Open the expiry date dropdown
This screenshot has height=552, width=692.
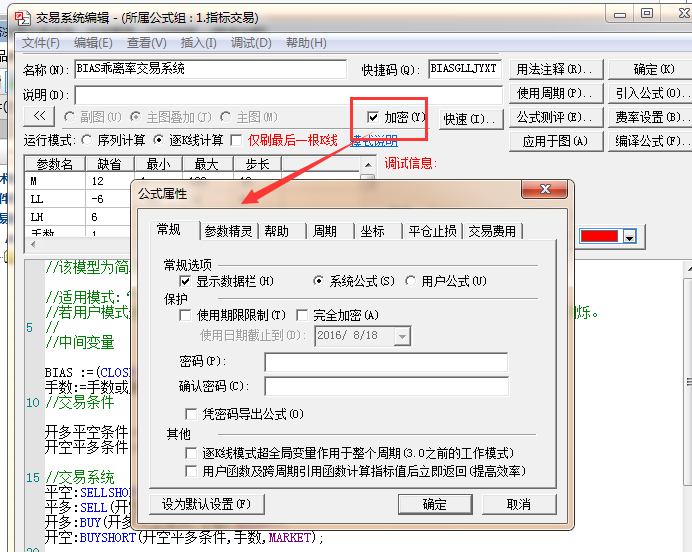coord(401,336)
